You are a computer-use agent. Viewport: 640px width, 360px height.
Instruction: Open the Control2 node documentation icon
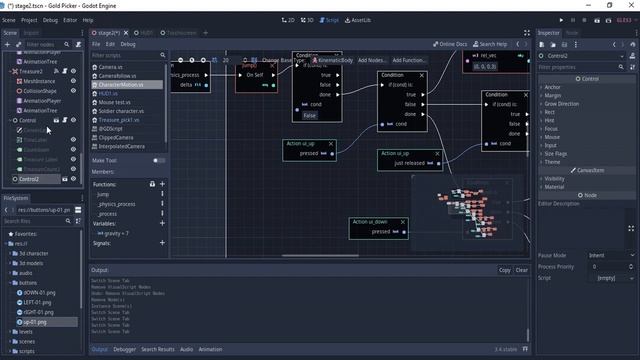pos(632,56)
